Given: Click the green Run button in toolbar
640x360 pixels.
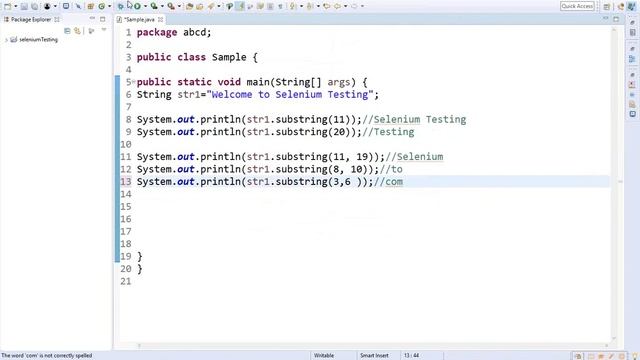Looking at the screenshot, I should (x=137, y=6).
